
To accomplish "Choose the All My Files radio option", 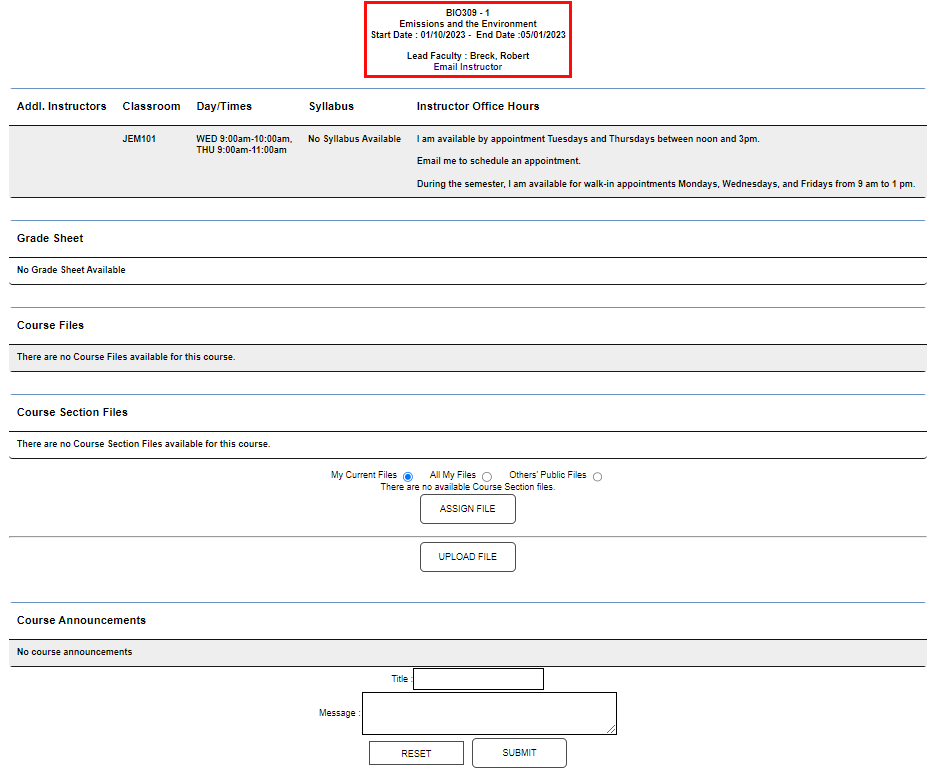I will coord(487,477).
